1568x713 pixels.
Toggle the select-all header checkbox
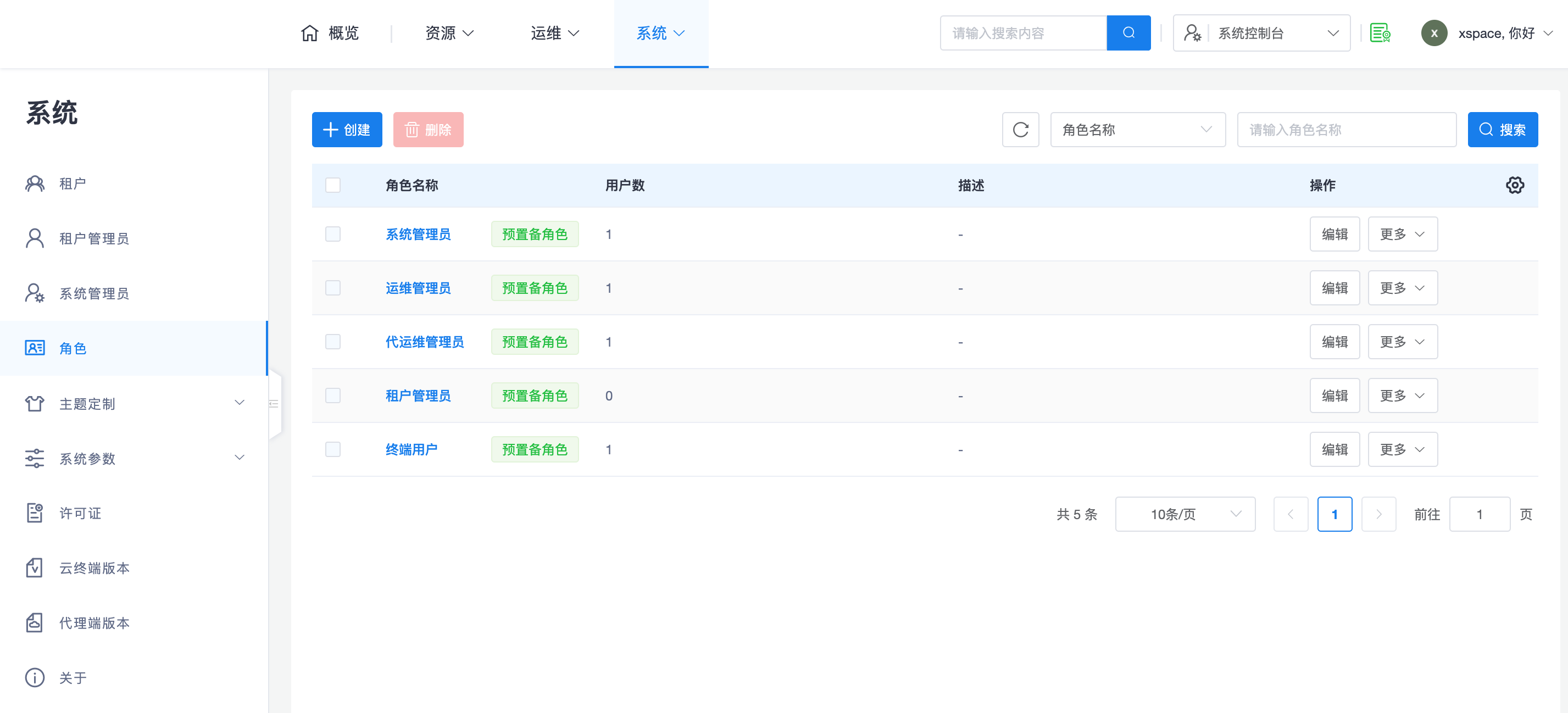point(333,185)
